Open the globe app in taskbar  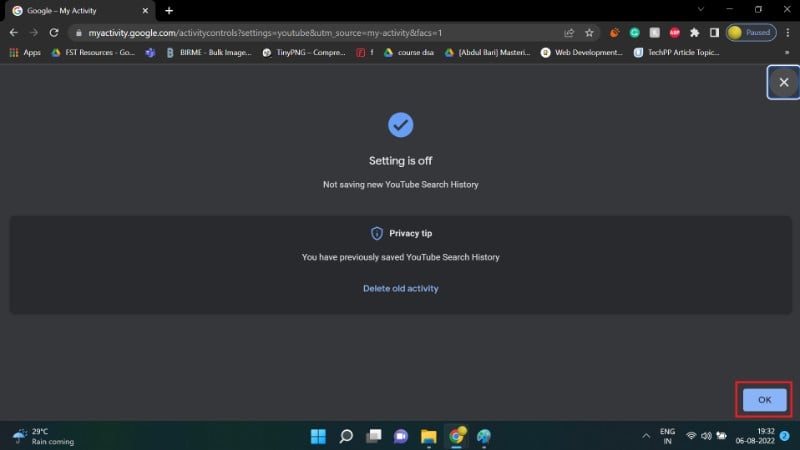click(484, 436)
